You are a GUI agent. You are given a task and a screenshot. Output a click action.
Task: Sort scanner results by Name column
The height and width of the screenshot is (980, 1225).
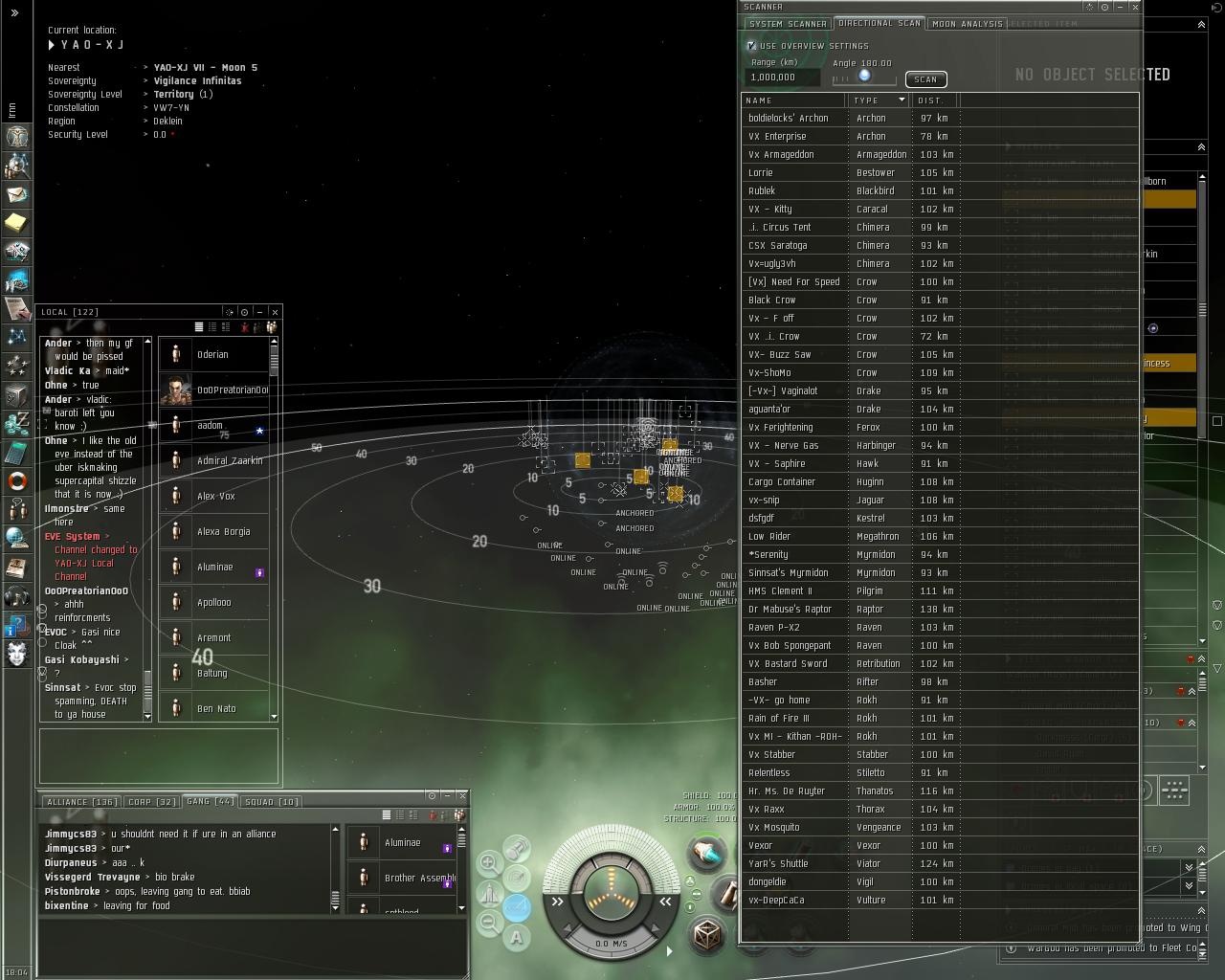794,100
